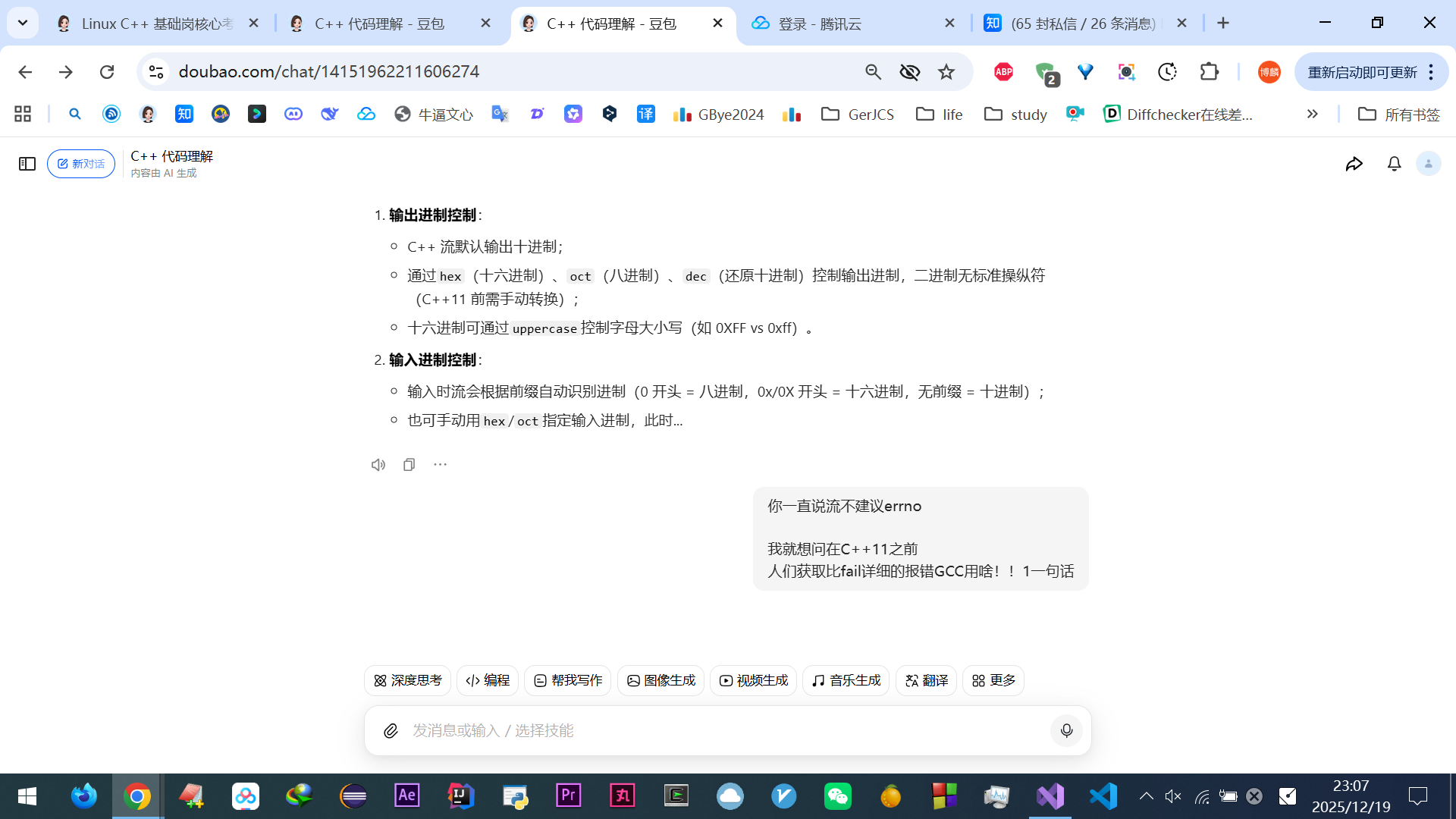The height and width of the screenshot is (819, 1456).
Task: Select the 编程 coding skill
Action: (x=488, y=680)
